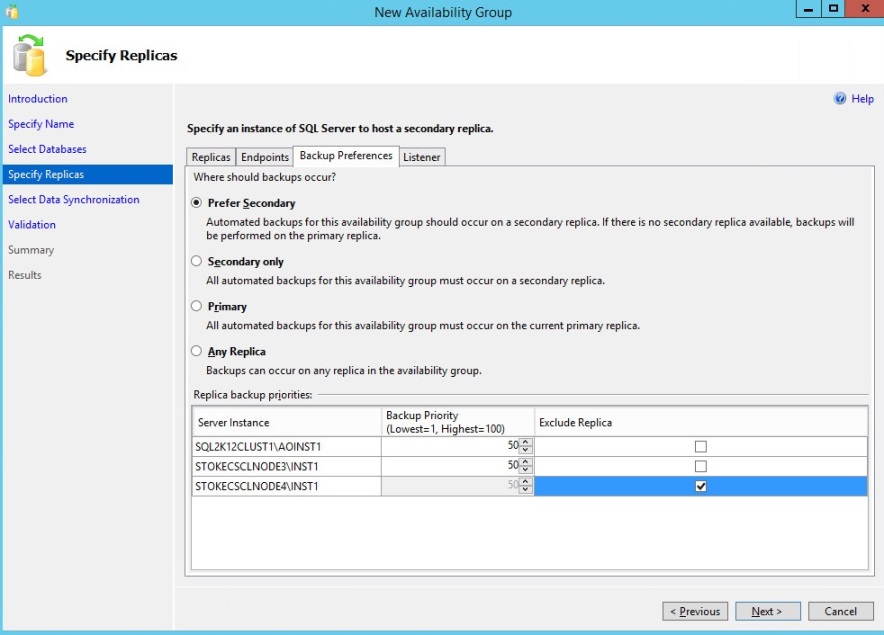Go to Select Databases wizard step
This screenshot has height=635, width=884.
(47, 149)
